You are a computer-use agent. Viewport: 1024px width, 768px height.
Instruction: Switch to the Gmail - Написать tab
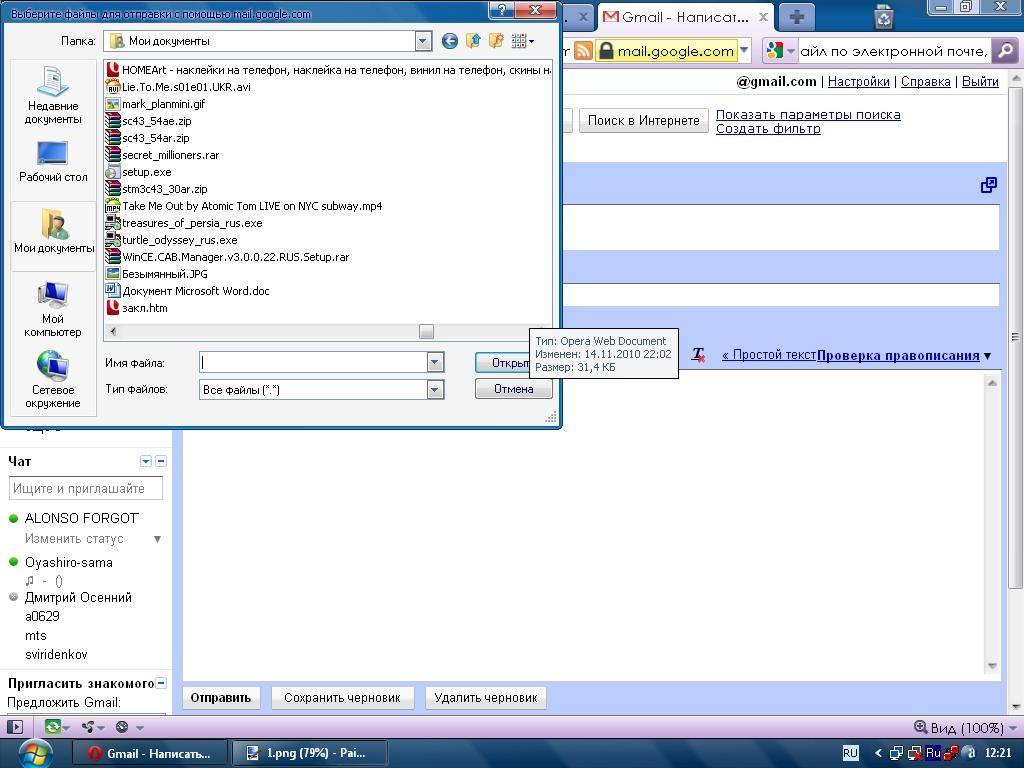pos(684,18)
